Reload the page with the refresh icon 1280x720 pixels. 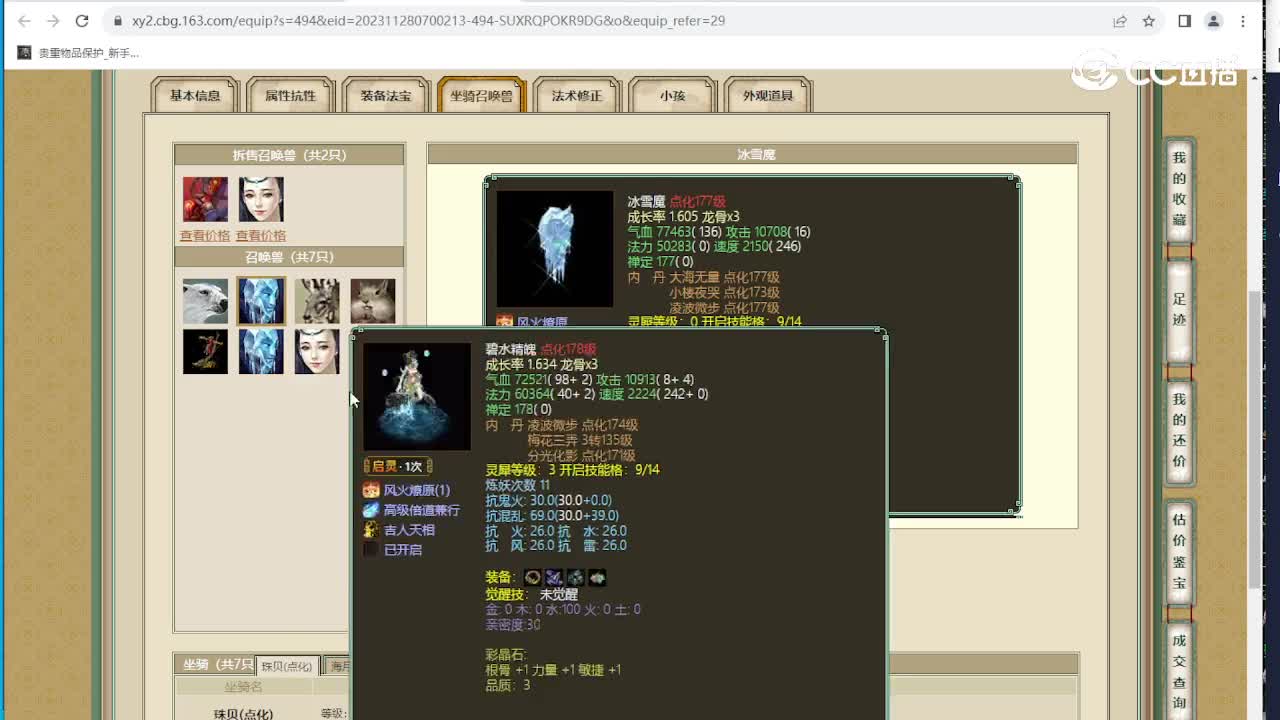point(82,21)
